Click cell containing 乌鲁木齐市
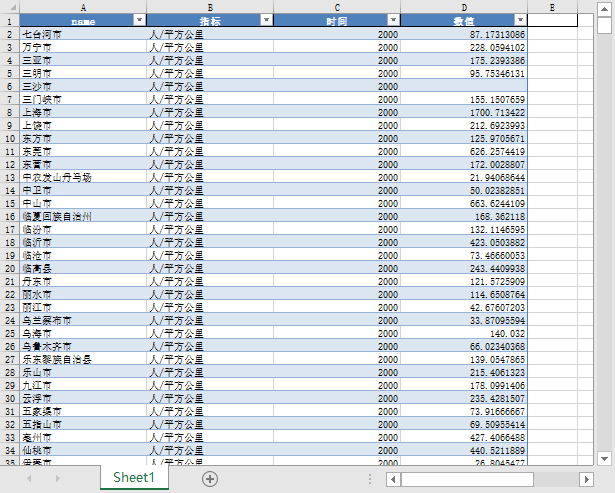 pyautogui.click(x=83, y=346)
